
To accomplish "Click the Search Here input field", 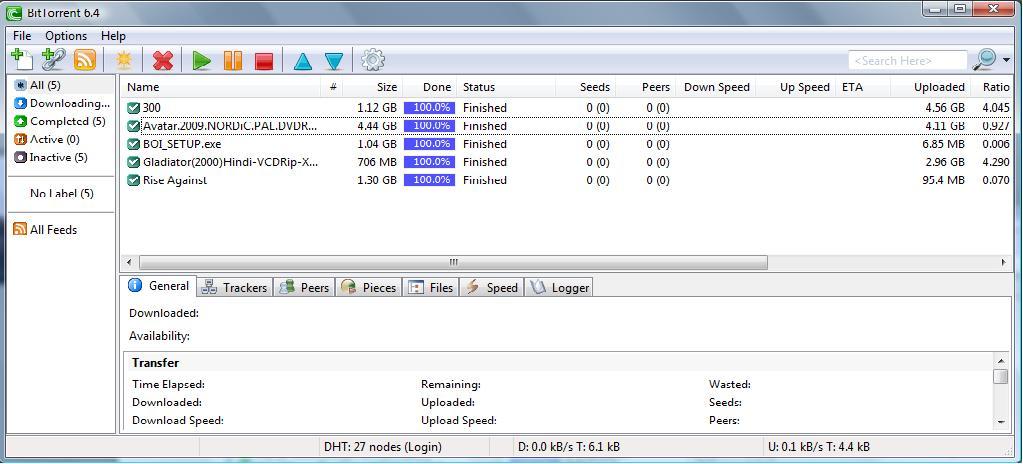I will click(908, 61).
